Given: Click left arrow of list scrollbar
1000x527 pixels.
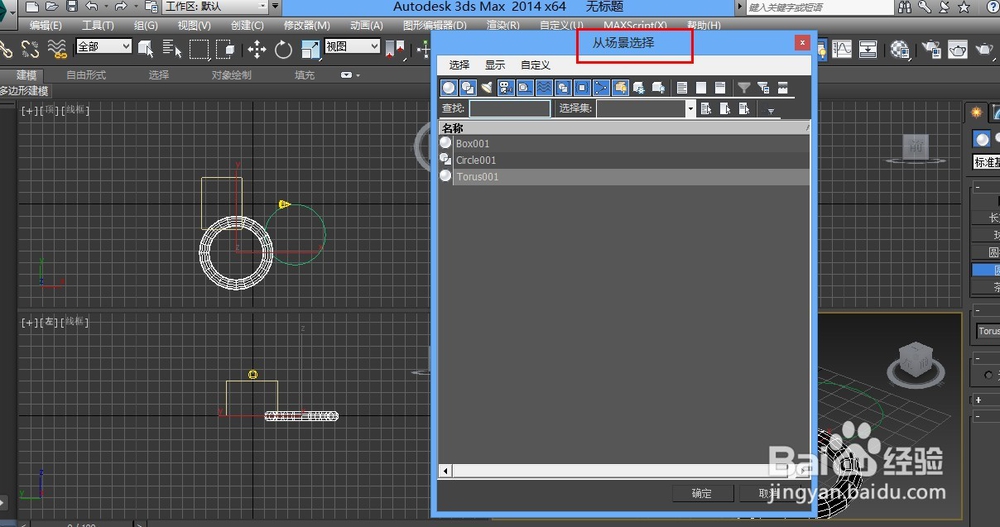Looking at the screenshot, I should (445, 471).
